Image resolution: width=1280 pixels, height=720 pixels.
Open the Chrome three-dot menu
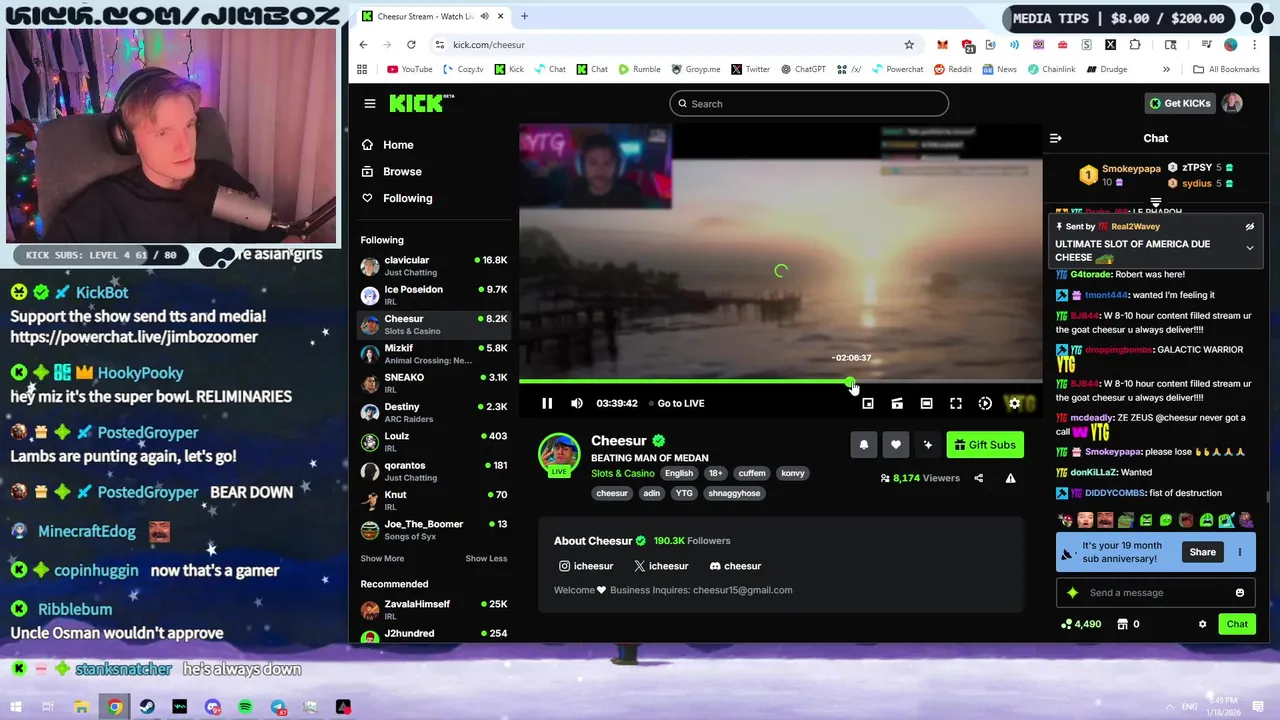tap(1254, 44)
